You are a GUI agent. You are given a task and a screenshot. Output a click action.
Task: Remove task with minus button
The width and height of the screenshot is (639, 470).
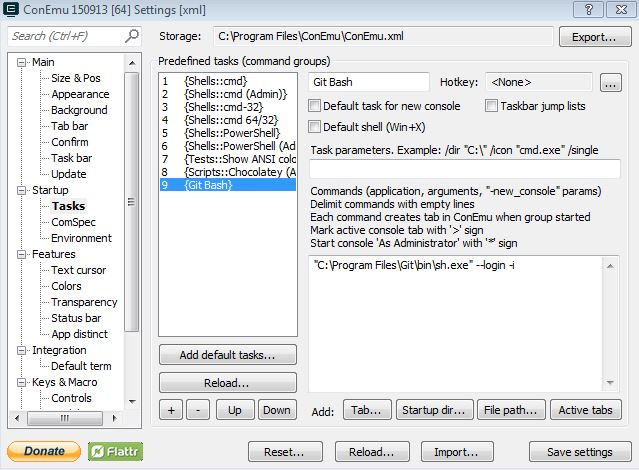coord(198,410)
